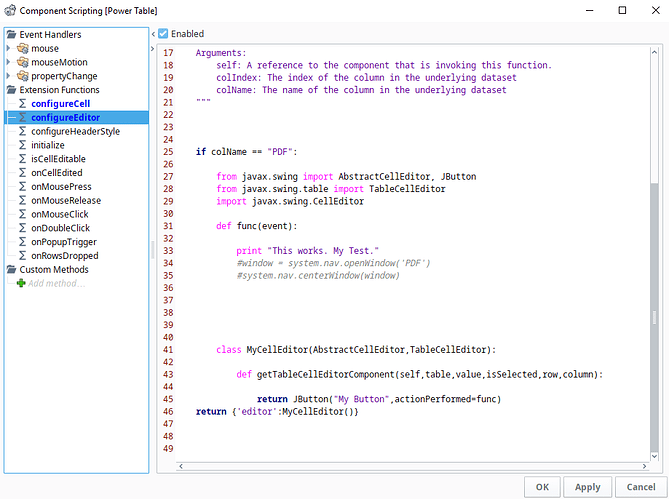Click the sigma icon beside isCellEditable
The image size is (669, 499).
pos(23,159)
